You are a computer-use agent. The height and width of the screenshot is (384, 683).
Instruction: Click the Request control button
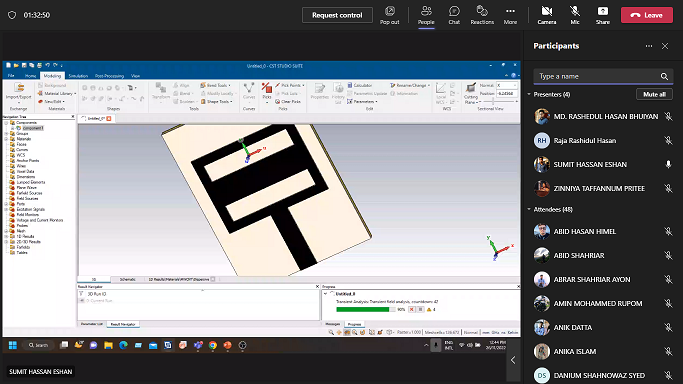click(337, 15)
